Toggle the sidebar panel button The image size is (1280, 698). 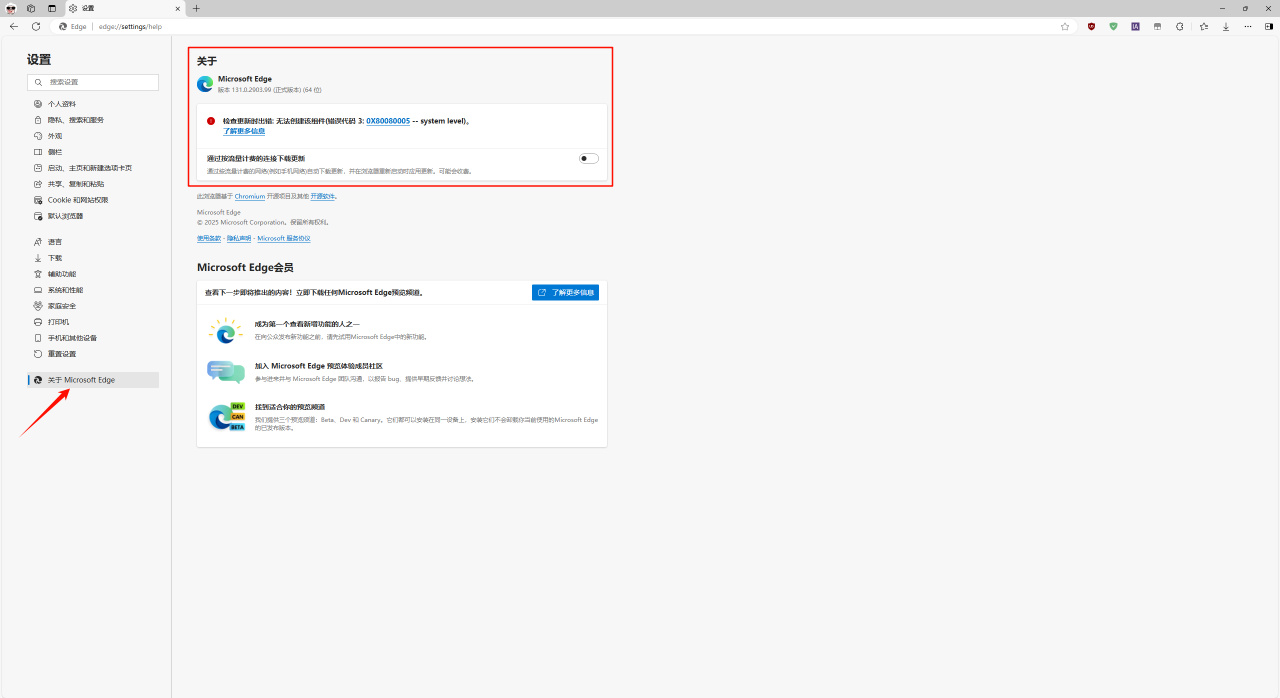coord(1269,26)
